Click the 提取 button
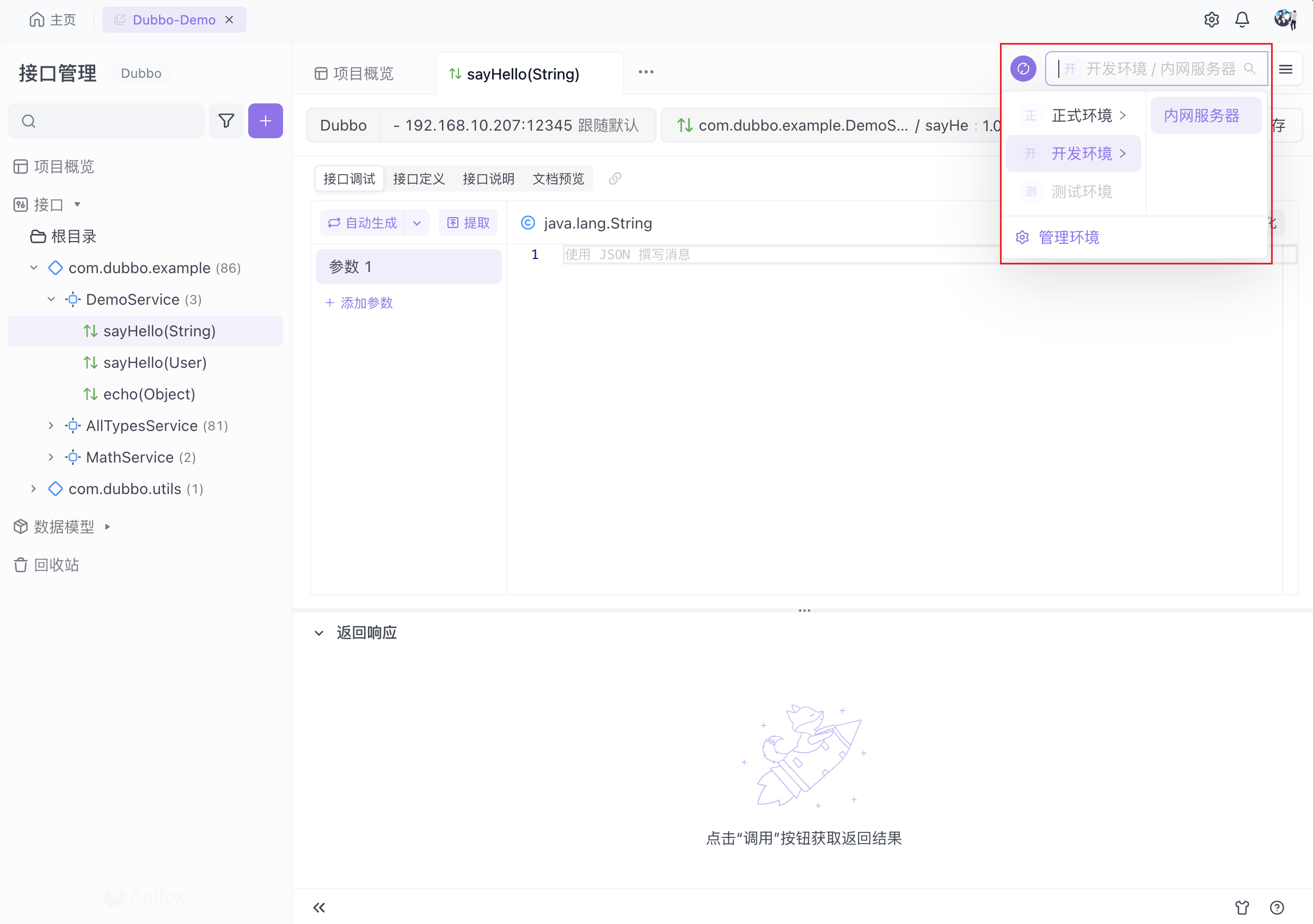Viewport: 1313px width, 924px height. (x=468, y=223)
